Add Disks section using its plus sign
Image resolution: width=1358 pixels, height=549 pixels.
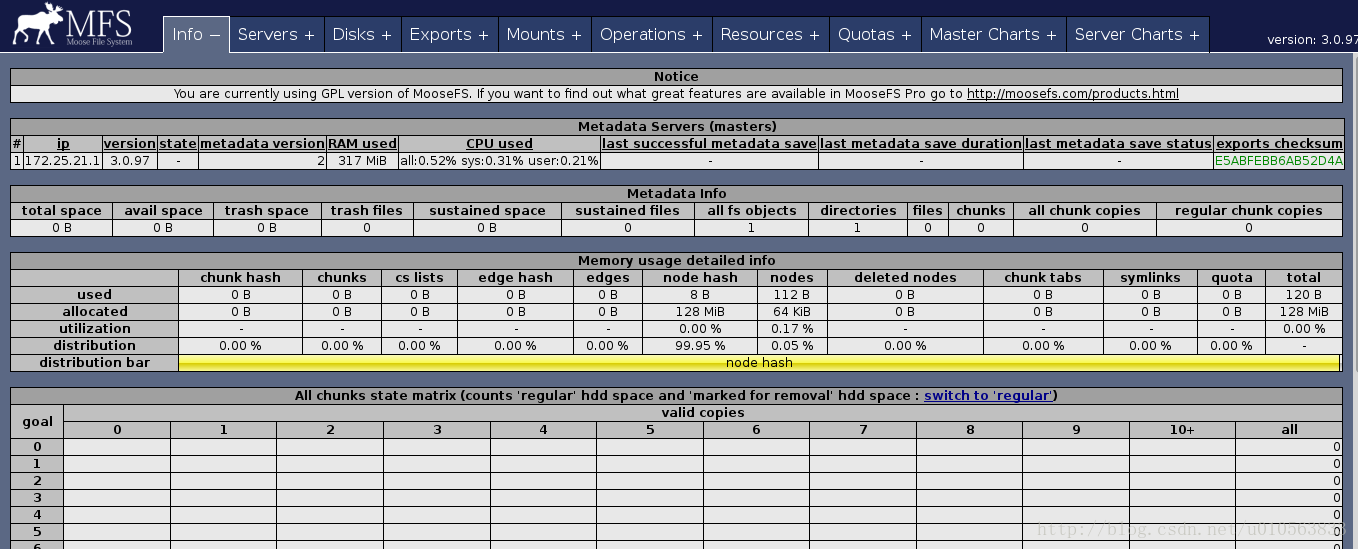(x=386, y=35)
